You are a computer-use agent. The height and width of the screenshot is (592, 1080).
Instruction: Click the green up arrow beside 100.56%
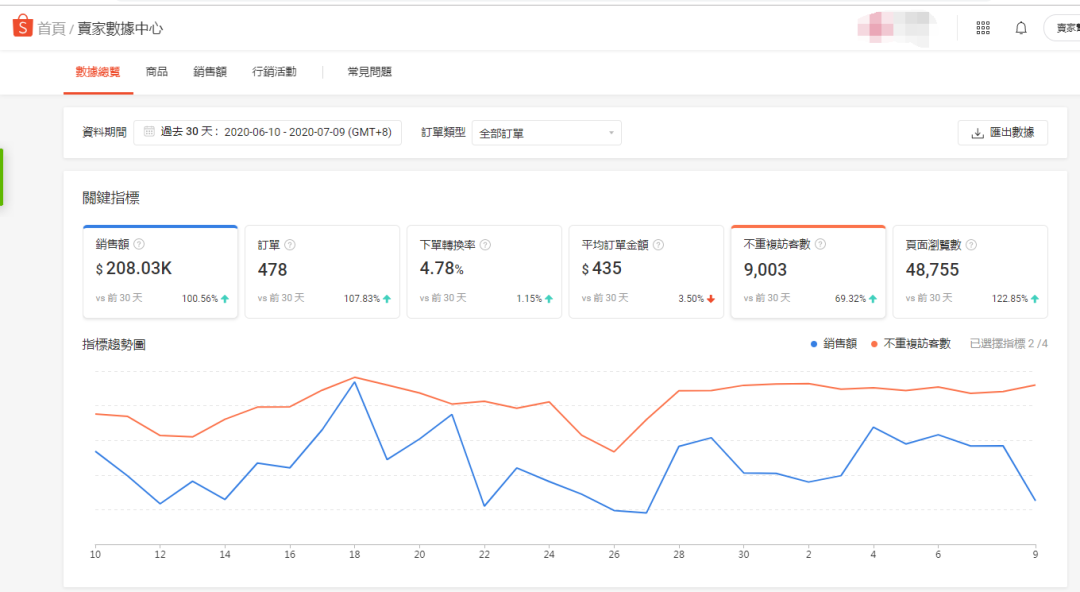225,298
